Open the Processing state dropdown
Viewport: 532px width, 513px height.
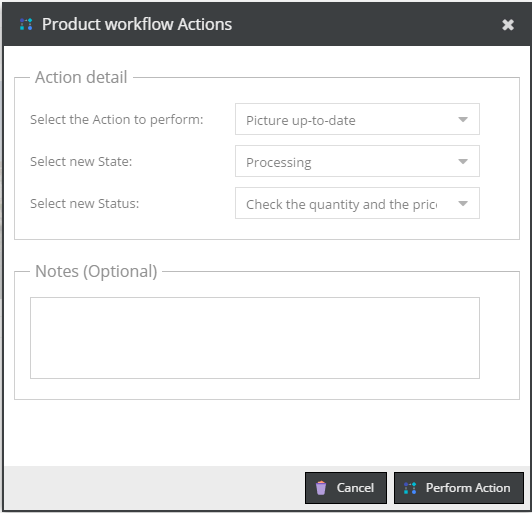tap(357, 161)
